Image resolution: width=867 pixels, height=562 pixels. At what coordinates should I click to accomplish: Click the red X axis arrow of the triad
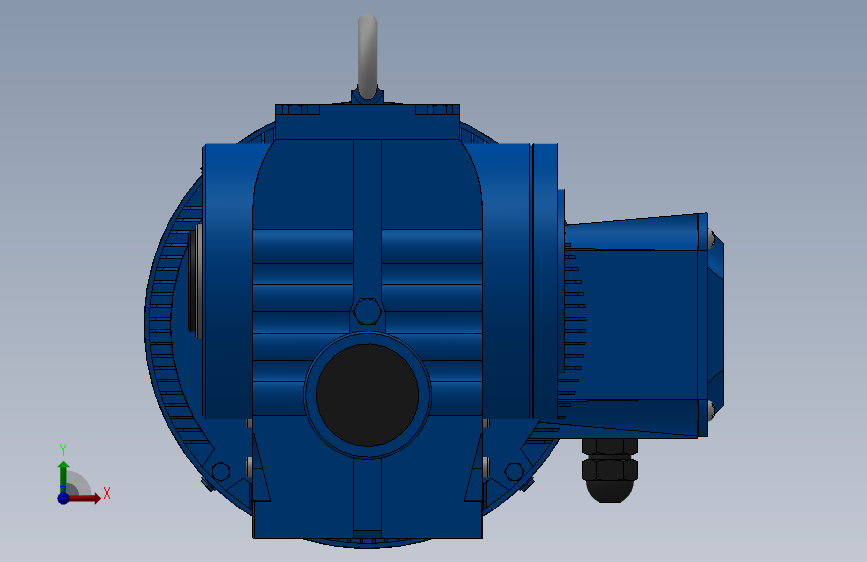84,498
